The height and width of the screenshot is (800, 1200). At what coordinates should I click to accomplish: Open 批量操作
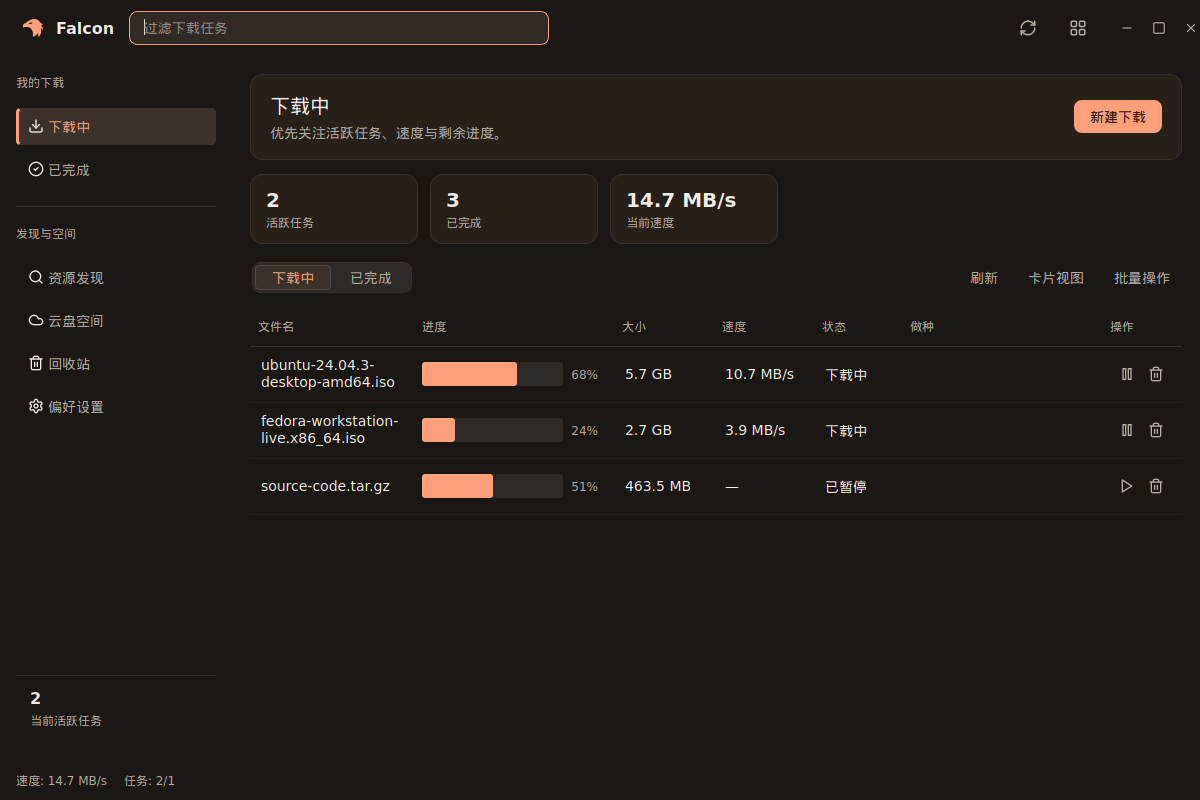point(1142,278)
